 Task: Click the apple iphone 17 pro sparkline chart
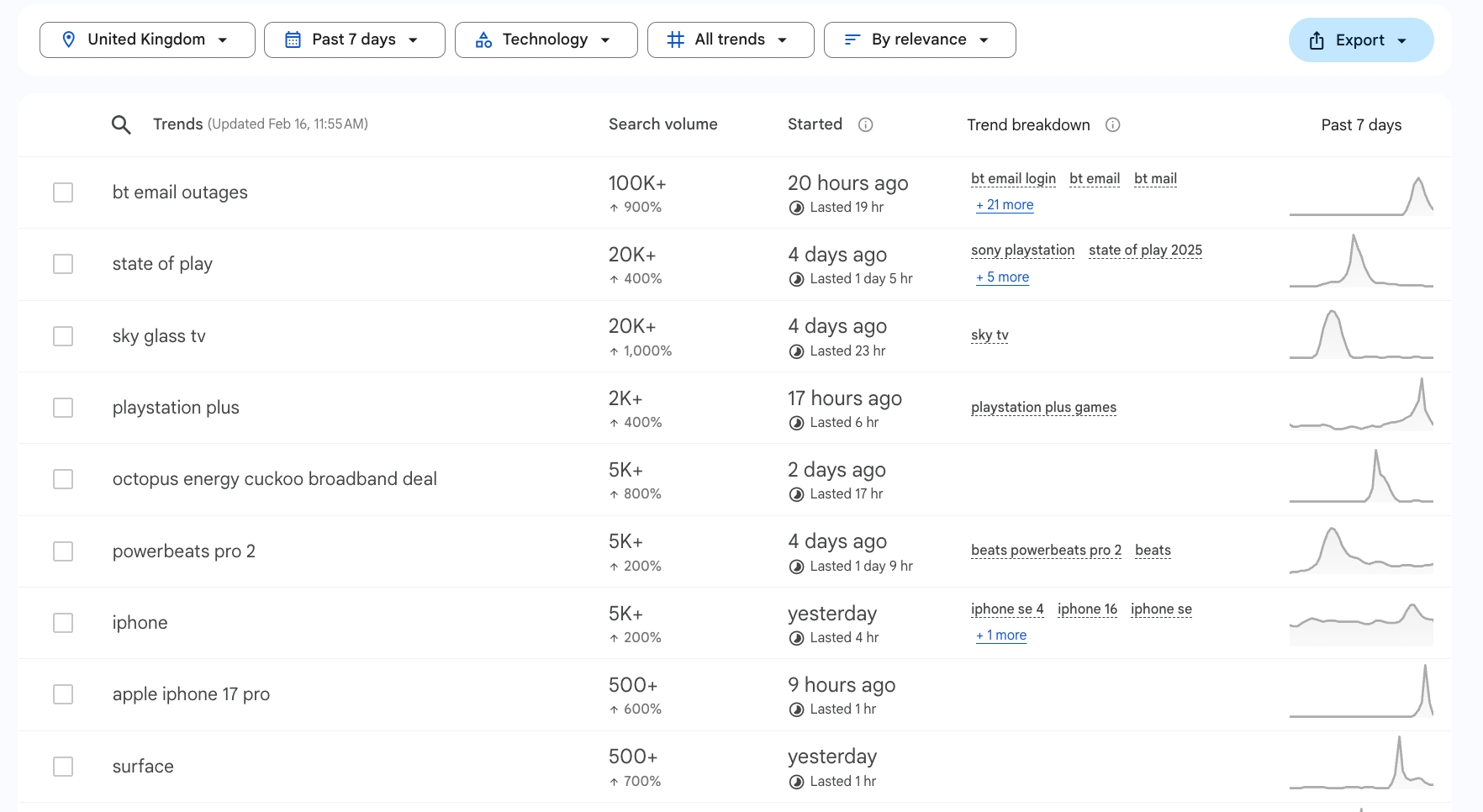pos(1361,691)
